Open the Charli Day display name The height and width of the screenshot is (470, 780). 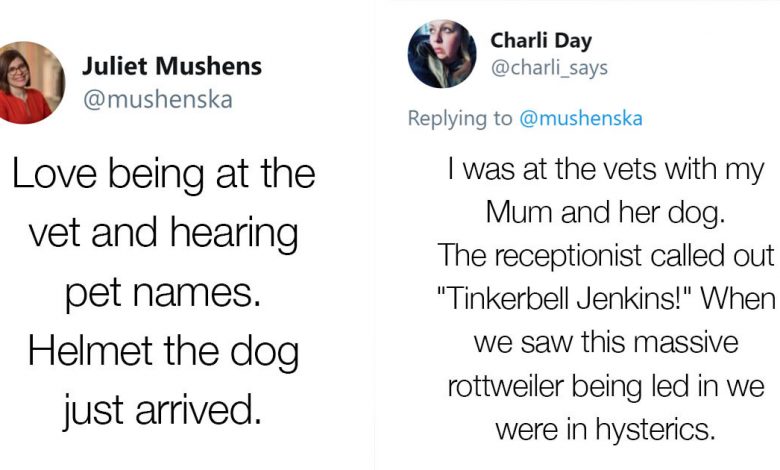click(541, 40)
